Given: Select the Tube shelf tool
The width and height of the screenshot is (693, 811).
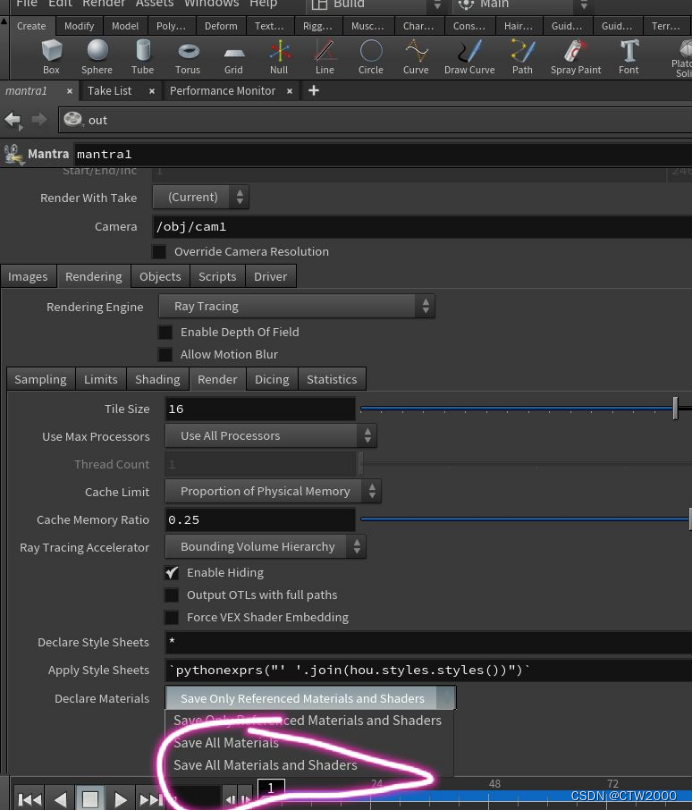Looking at the screenshot, I should 142,57.
